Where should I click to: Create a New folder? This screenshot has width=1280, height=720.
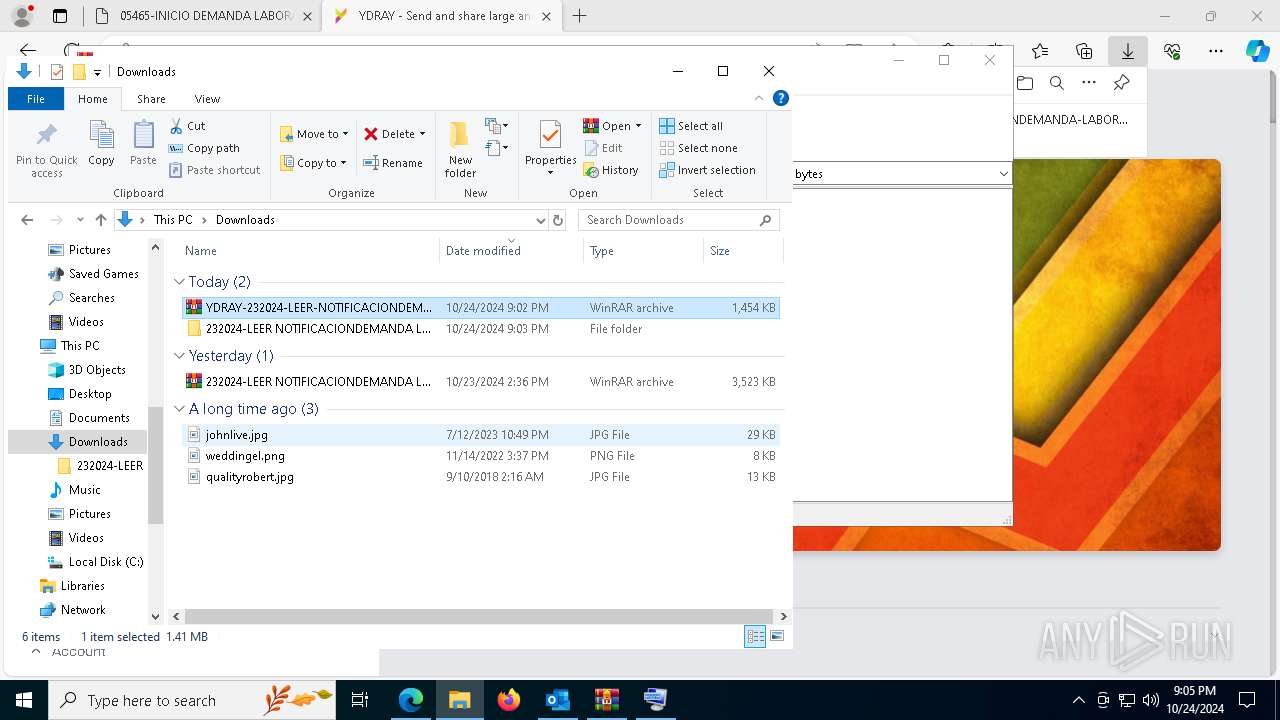pos(460,149)
